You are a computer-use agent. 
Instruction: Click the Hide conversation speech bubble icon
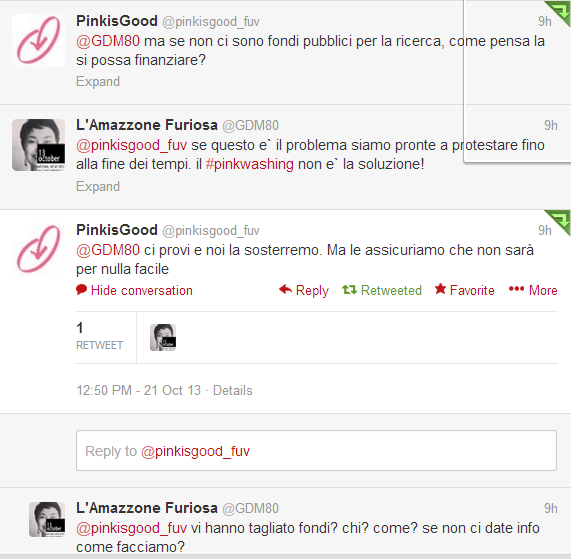coord(81,290)
